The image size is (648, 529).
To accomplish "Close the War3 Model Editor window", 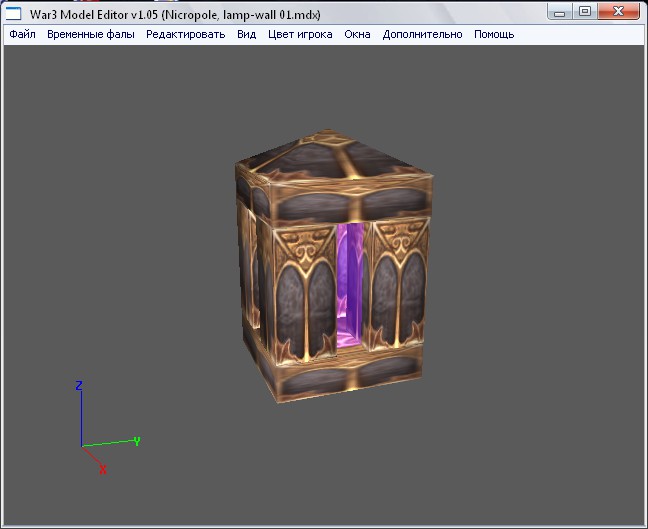I will pyautogui.click(x=618, y=12).
